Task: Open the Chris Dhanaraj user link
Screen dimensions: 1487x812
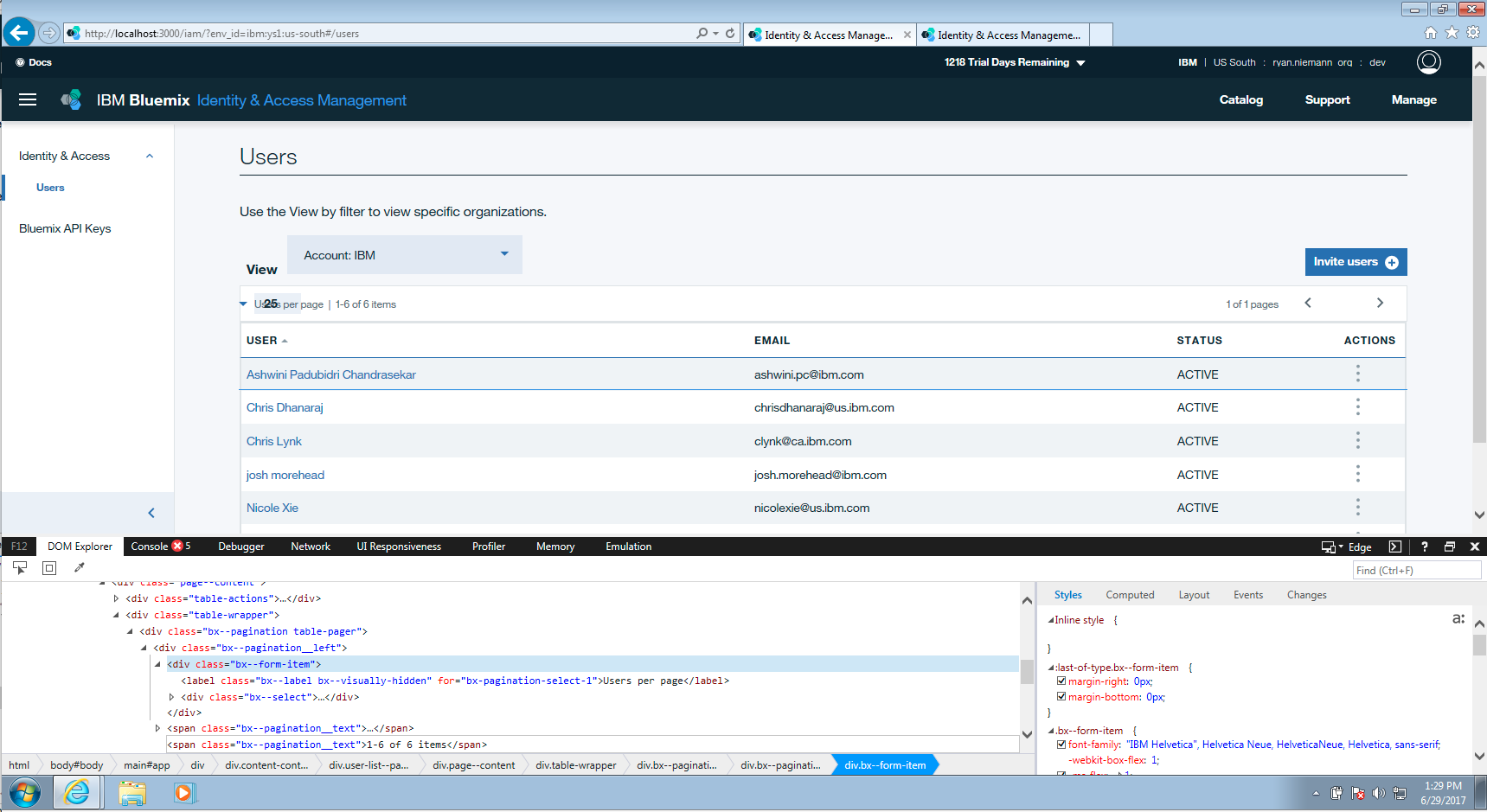Action: click(x=285, y=407)
